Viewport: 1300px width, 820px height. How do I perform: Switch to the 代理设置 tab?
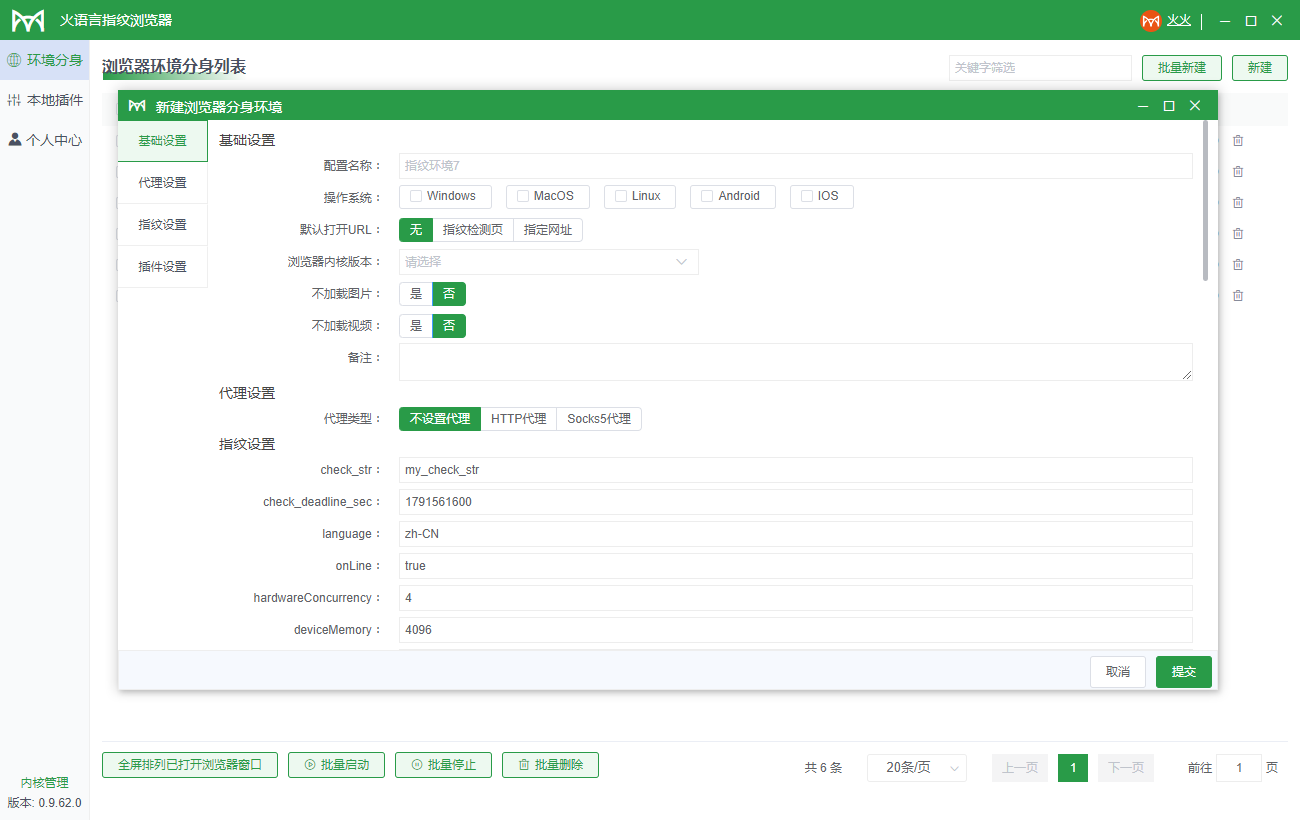click(162, 183)
